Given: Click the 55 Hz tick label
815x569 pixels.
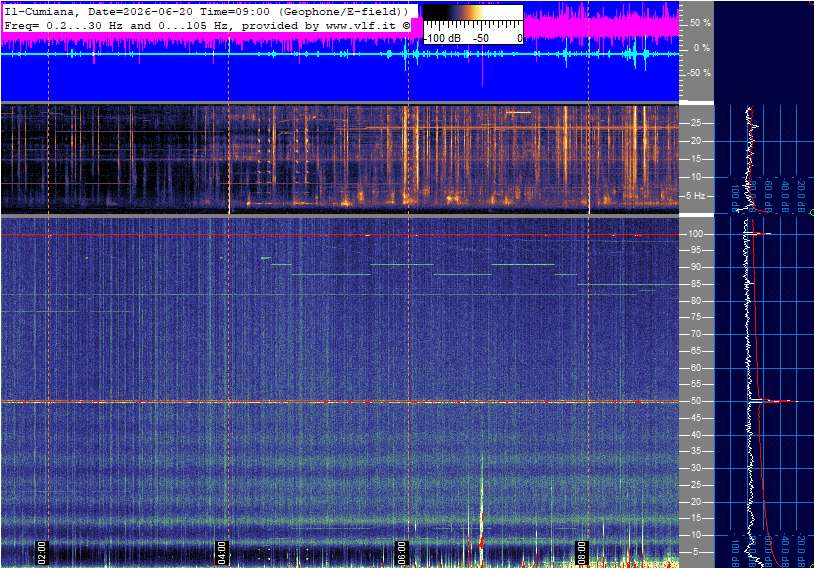Looking at the screenshot, I should [695, 385].
